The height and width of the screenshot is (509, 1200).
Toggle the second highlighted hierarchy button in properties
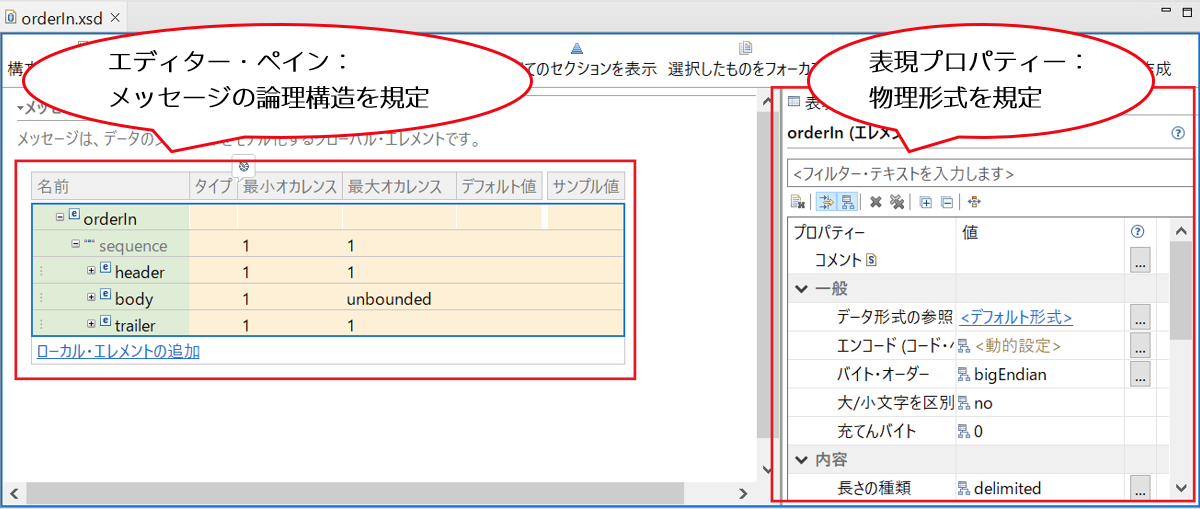point(846,202)
